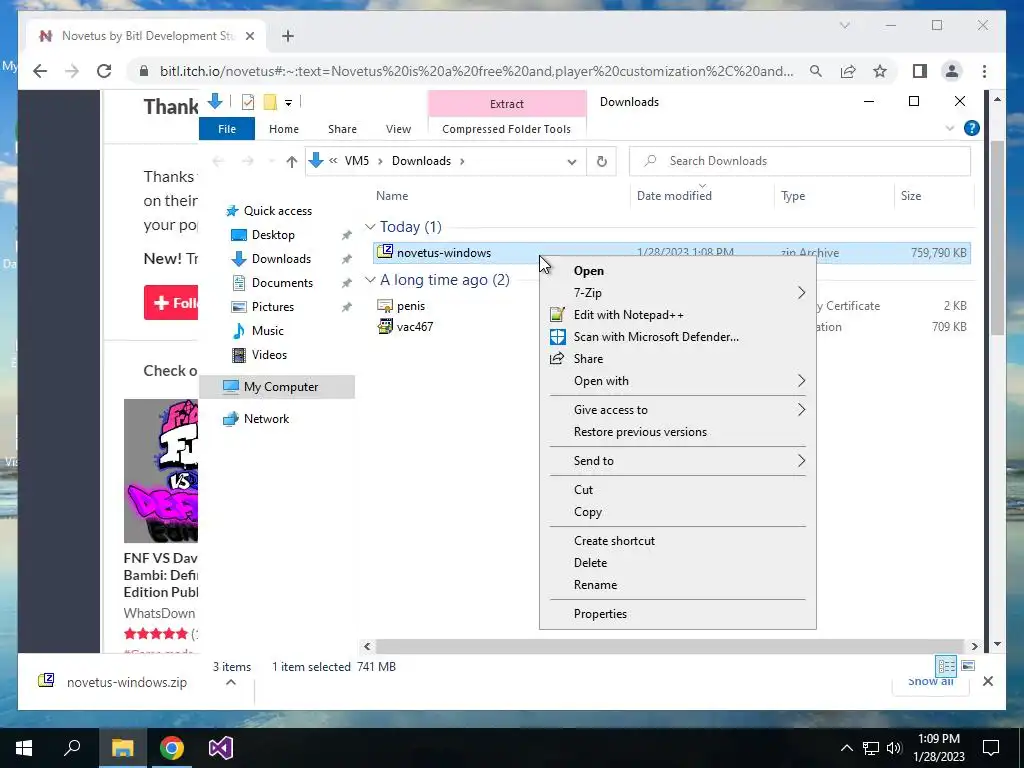Bookmark this page with the star icon

pyautogui.click(x=880, y=71)
